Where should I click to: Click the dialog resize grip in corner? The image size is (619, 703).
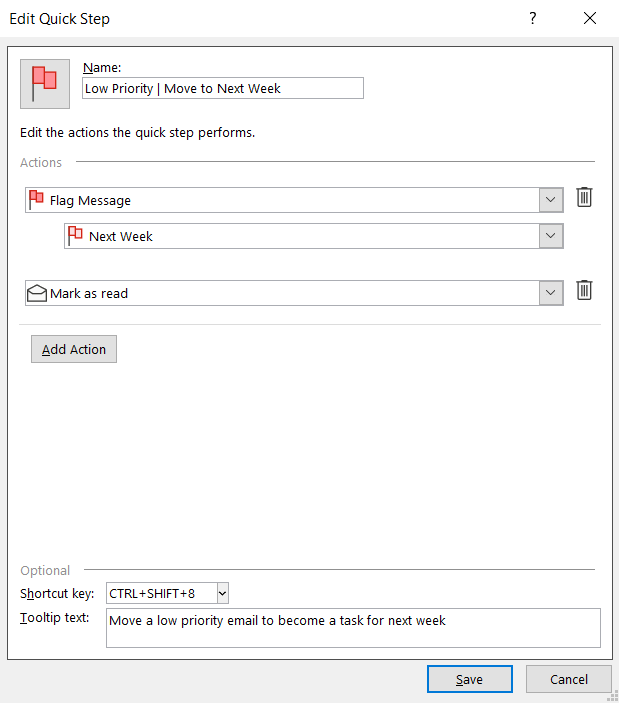(612, 696)
